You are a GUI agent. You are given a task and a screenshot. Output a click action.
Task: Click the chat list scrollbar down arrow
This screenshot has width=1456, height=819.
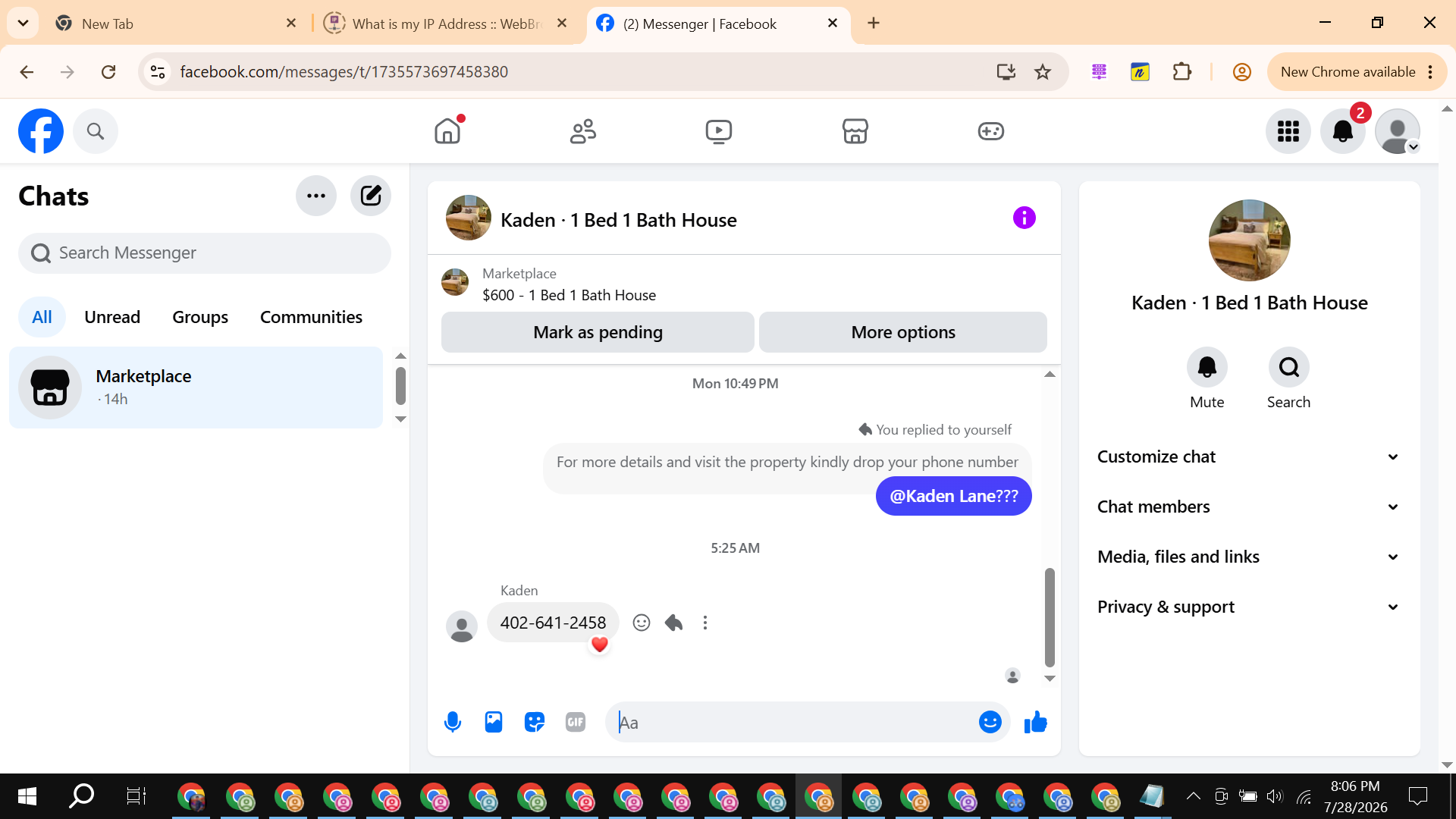pos(401,419)
